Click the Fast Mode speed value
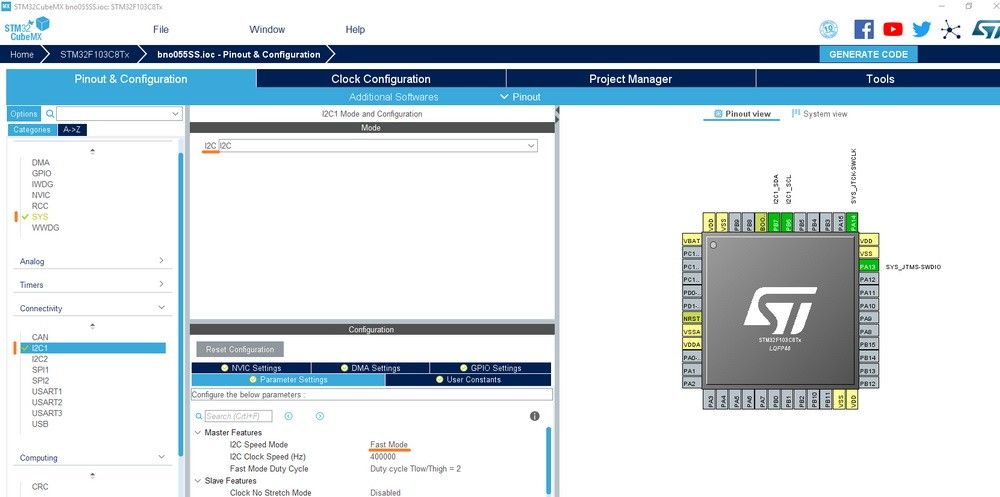 [388, 445]
